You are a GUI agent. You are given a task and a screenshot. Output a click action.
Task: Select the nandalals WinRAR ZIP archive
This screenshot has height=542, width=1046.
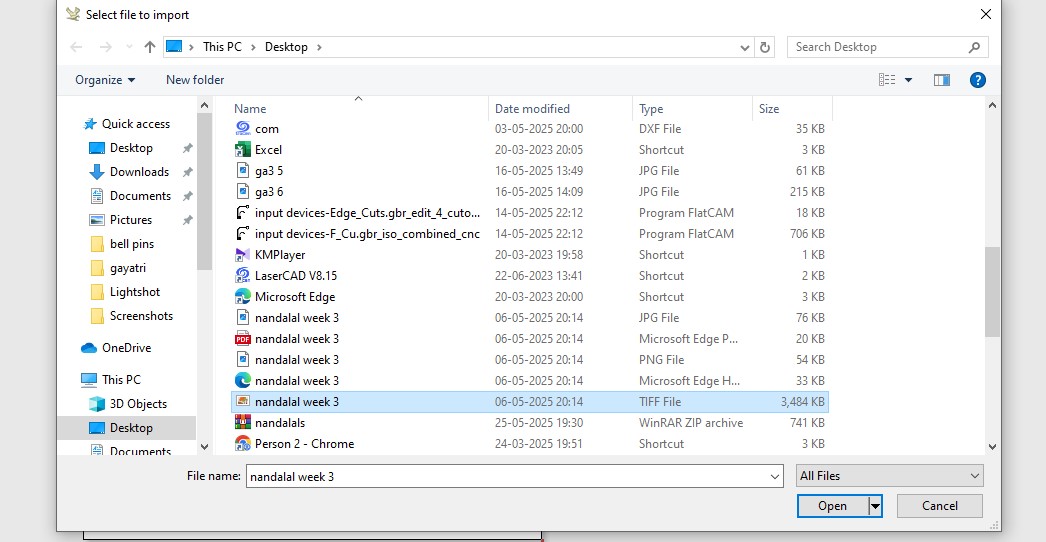[530, 423]
